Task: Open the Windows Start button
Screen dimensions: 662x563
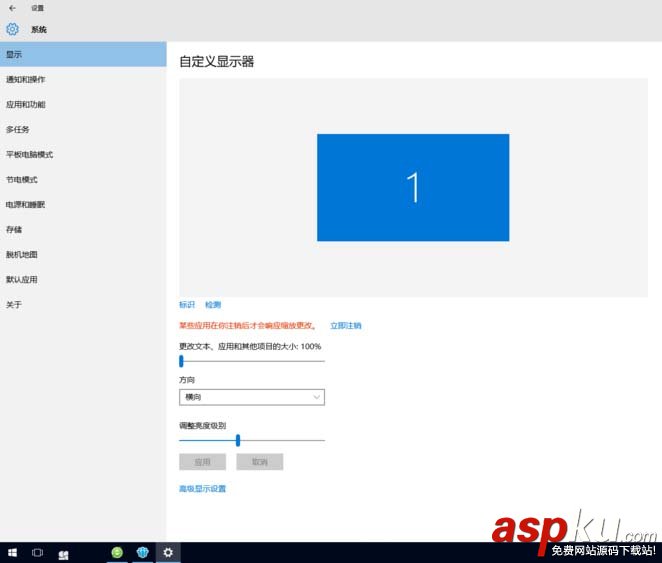Action: click(x=12, y=552)
